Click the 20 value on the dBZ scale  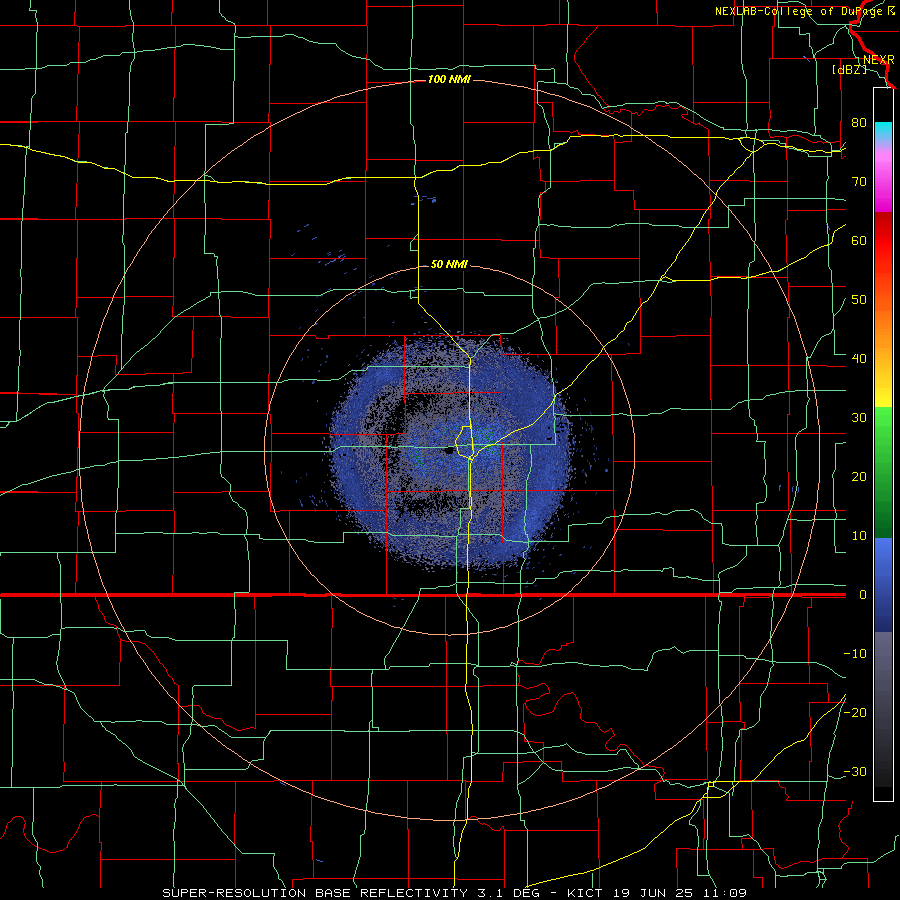pyautogui.click(x=859, y=476)
